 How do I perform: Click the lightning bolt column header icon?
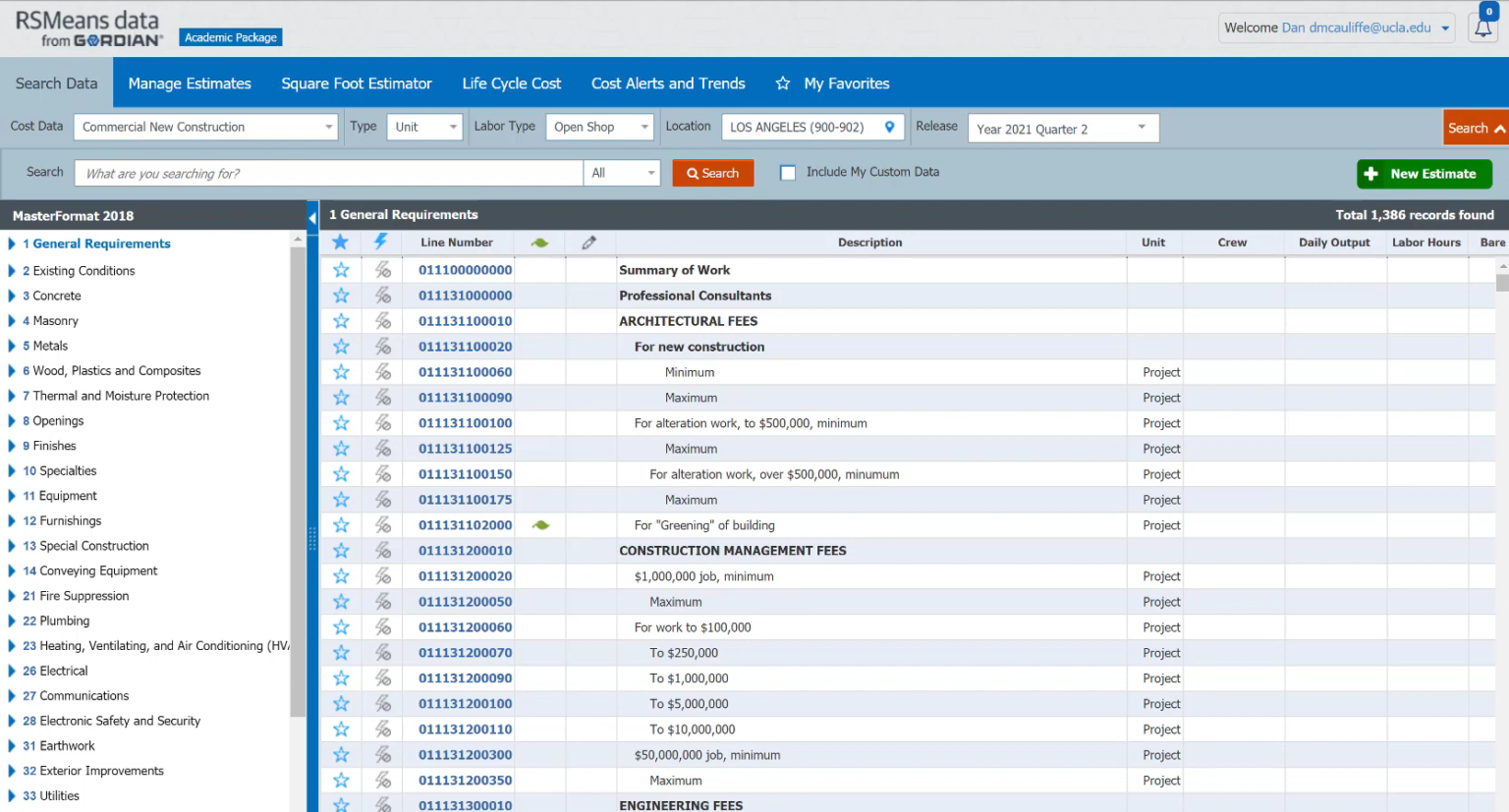click(x=381, y=242)
